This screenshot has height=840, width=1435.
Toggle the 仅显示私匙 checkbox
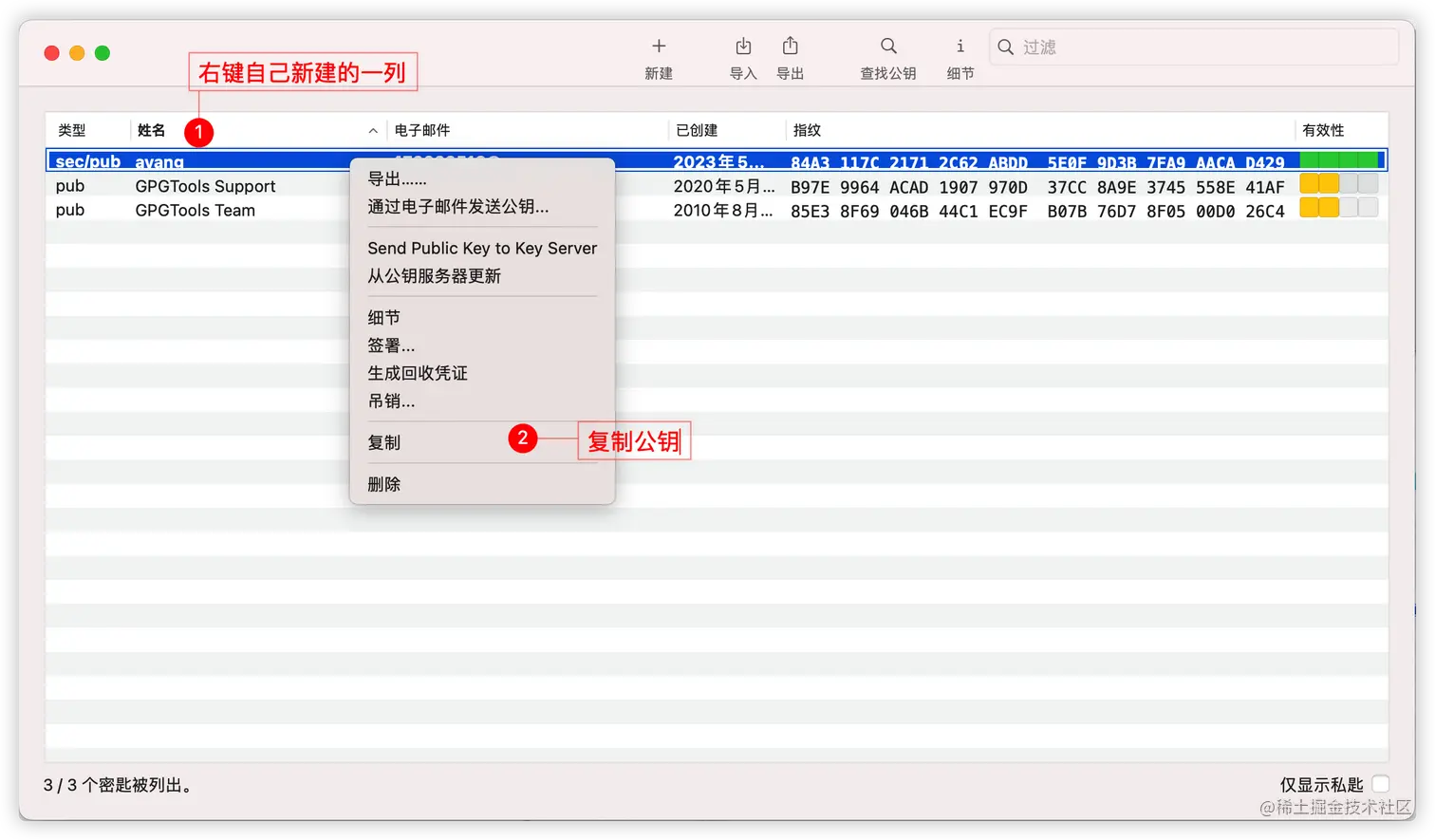tap(1380, 784)
